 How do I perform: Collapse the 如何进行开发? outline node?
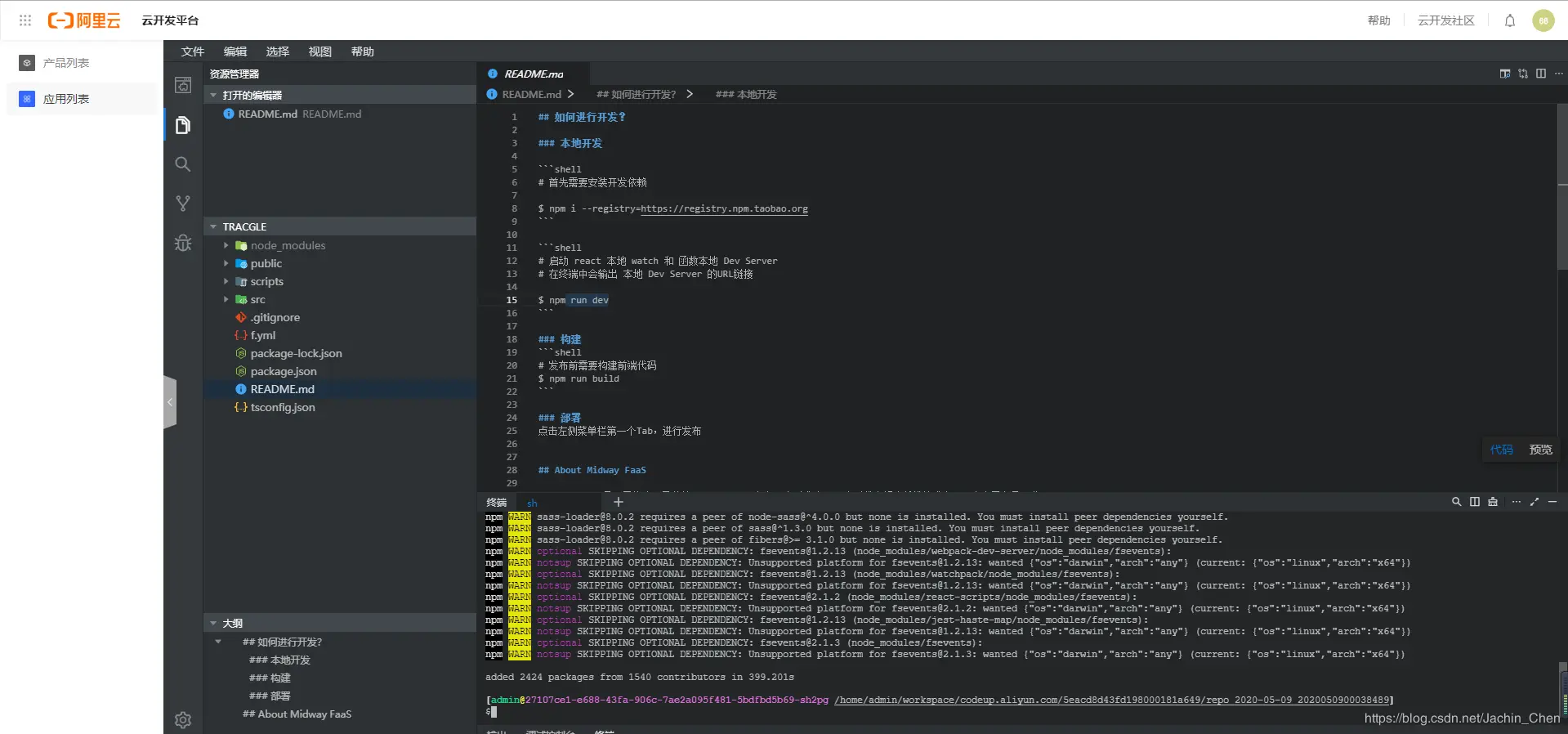point(218,642)
